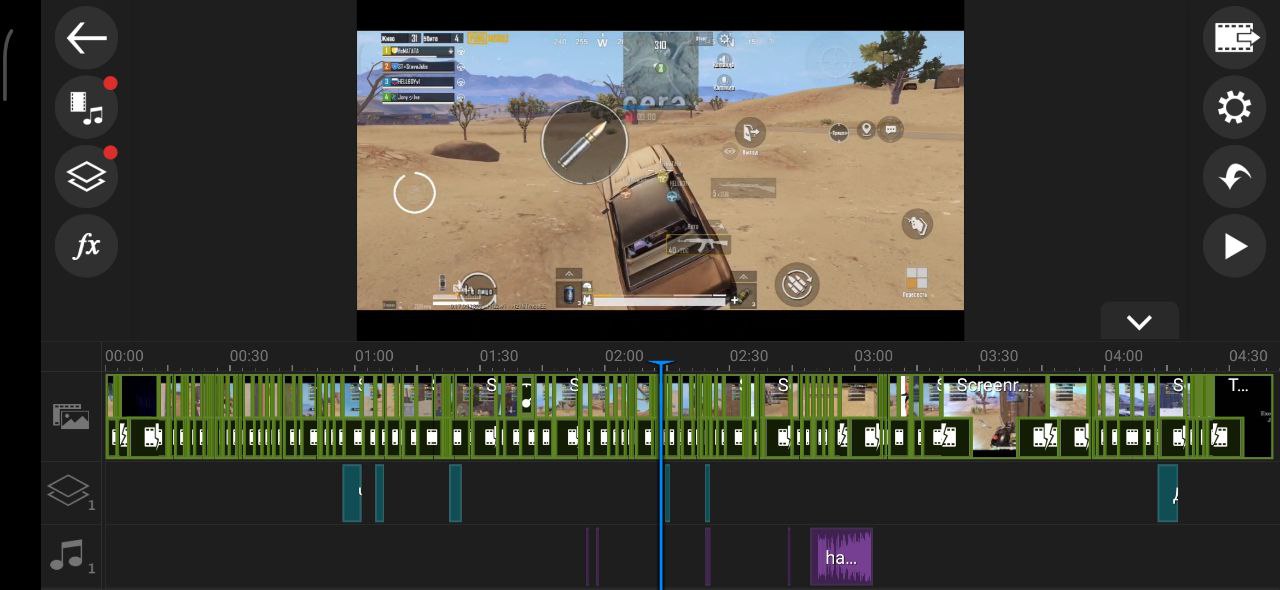Jump to 03:30 on the ruler
Viewport: 1280px width, 590px height.
999,356
